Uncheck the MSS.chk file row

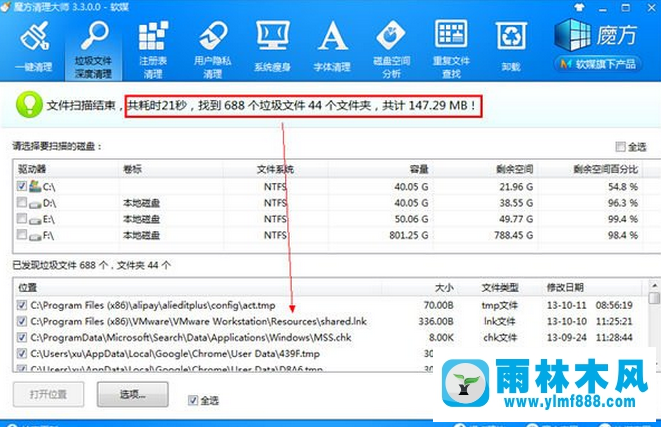pos(22,337)
